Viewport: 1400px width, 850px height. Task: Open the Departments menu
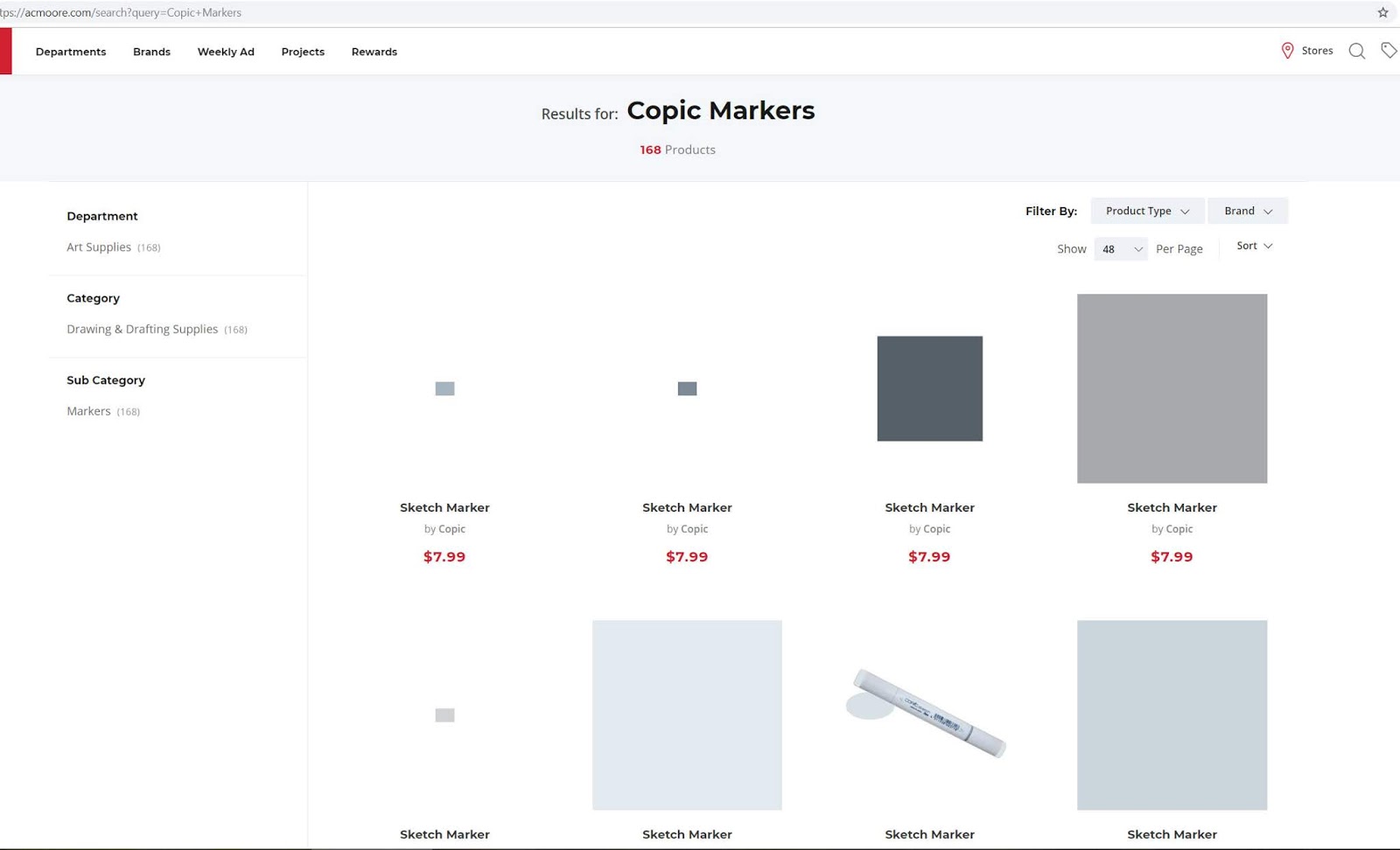[71, 52]
